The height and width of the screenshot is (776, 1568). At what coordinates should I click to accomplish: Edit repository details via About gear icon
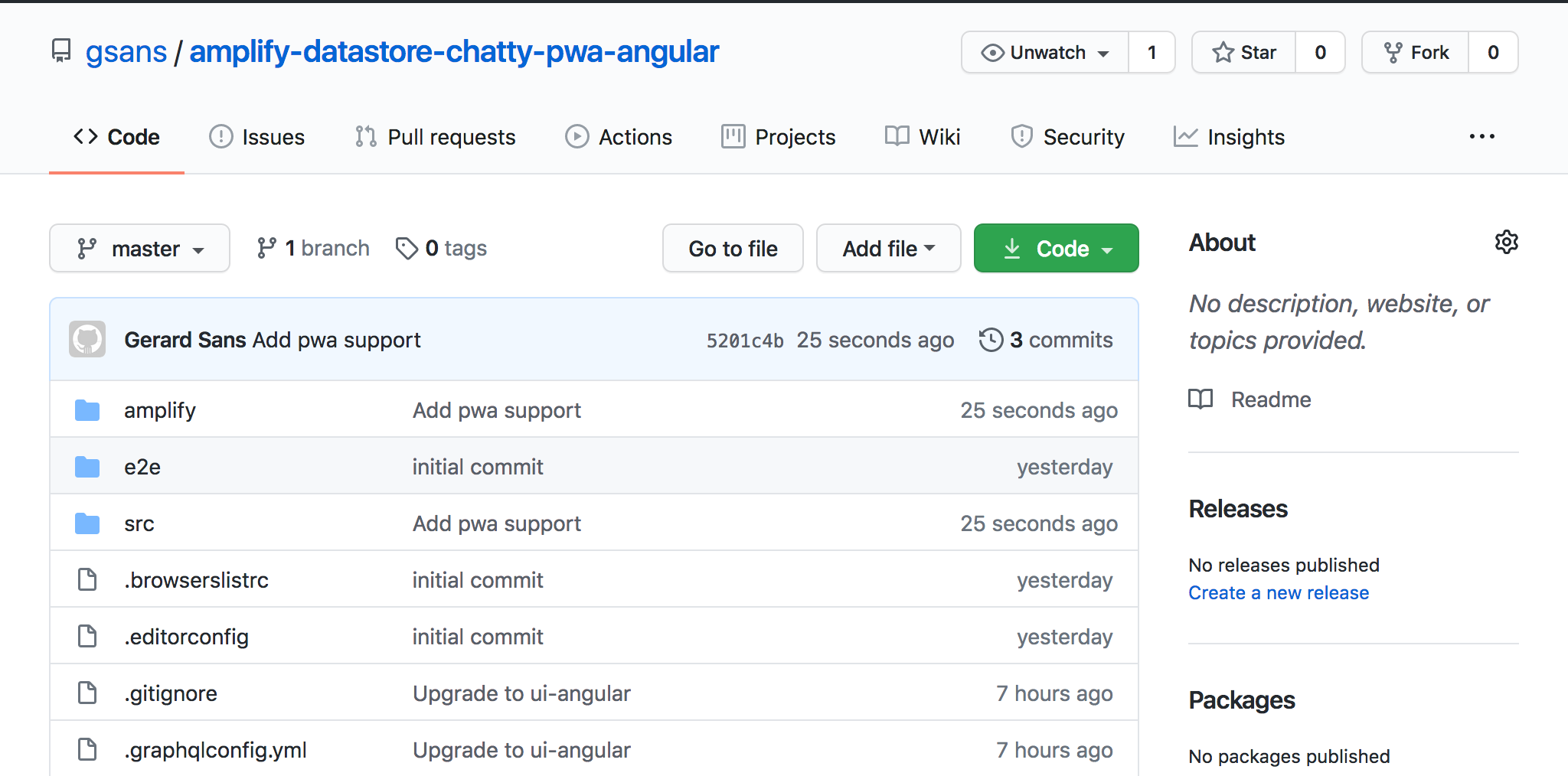coord(1506,243)
